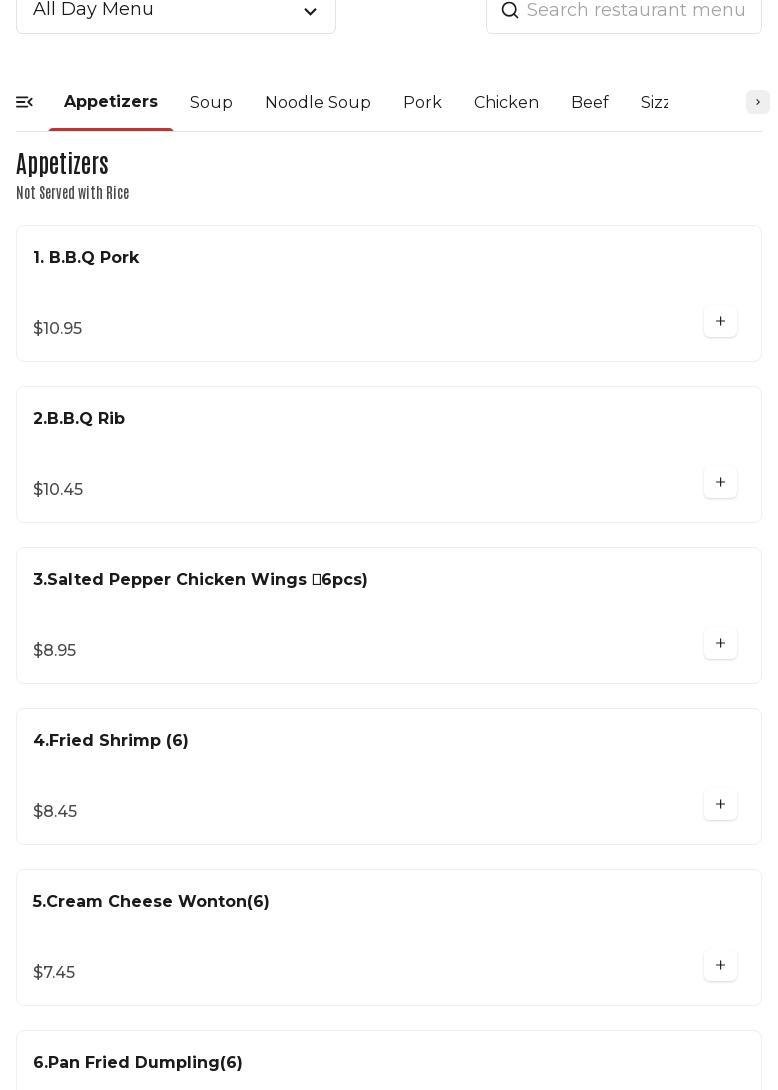Focus the search restaurant menu field
This screenshot has width=778, height=1090.
[x=637, y=11]
